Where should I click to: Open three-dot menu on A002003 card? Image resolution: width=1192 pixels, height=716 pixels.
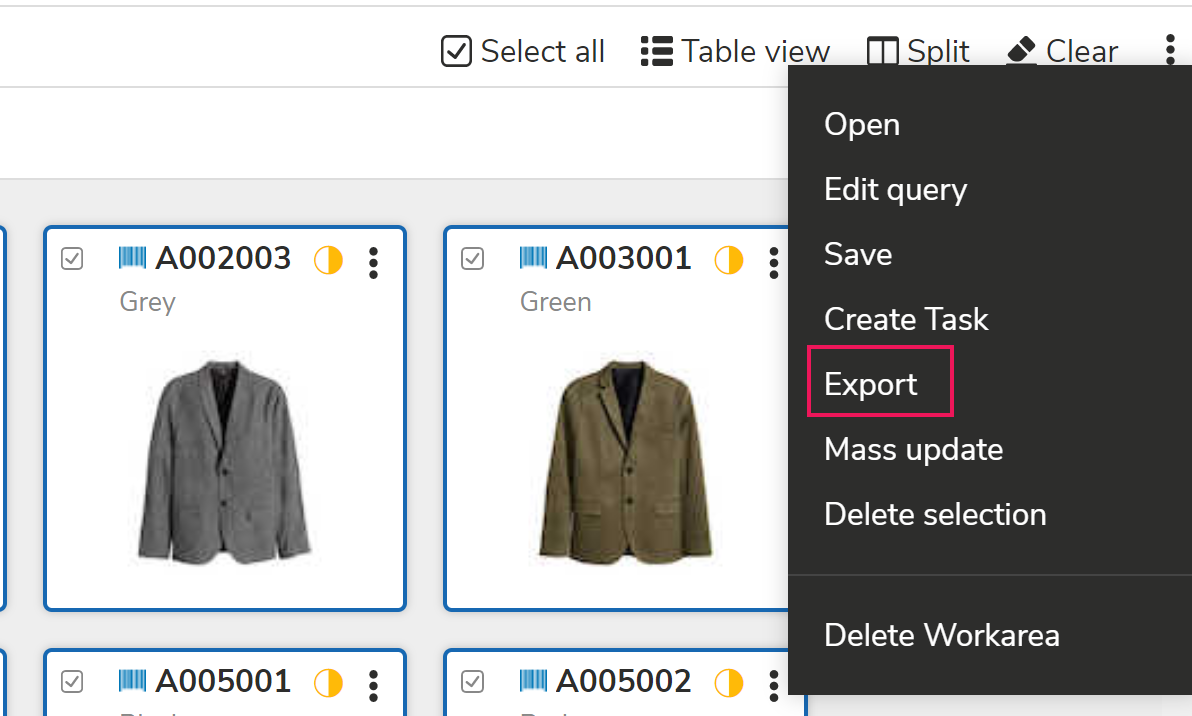(373, 263)
